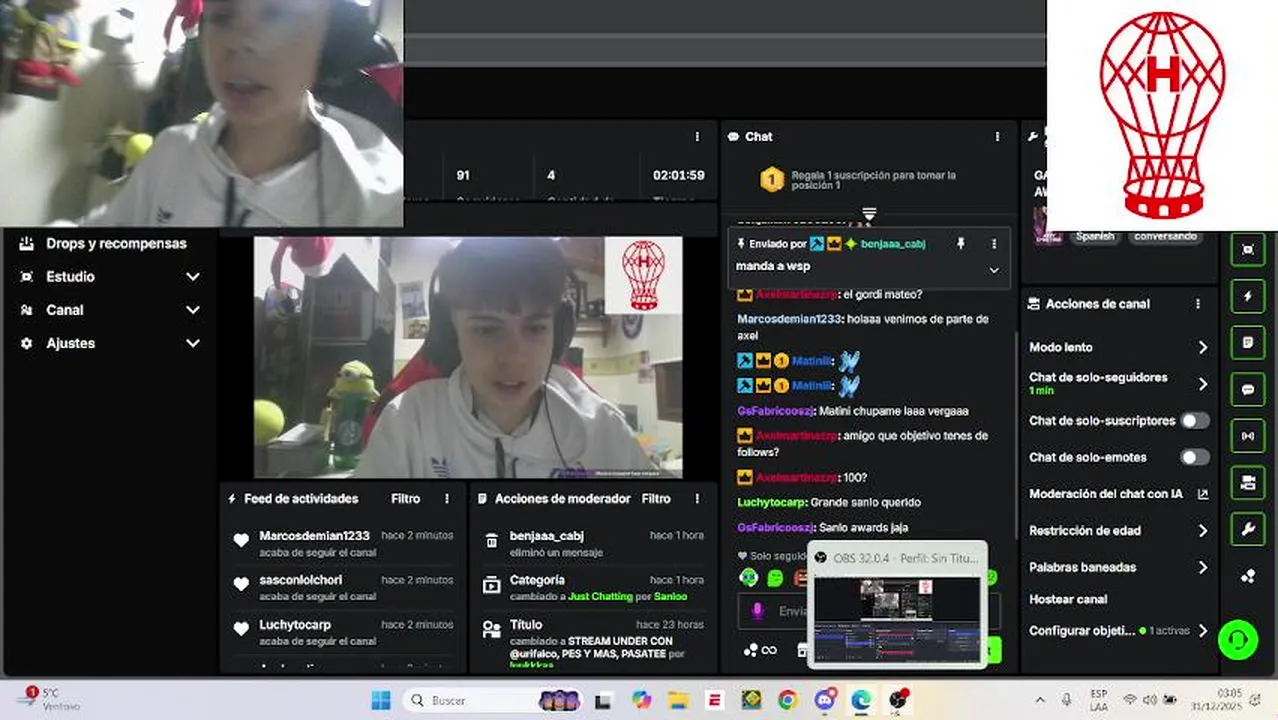Click the benjaaa_cabj username in pinned message
Screen dimensions: 1278x720
click(893, 243)
